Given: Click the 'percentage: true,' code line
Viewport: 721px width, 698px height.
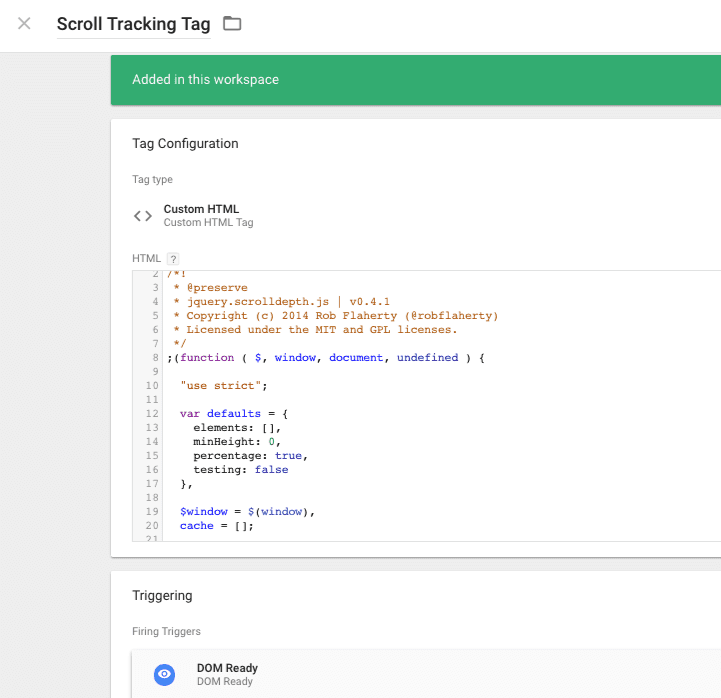Looking at the screenshot, I should point(250,456).
